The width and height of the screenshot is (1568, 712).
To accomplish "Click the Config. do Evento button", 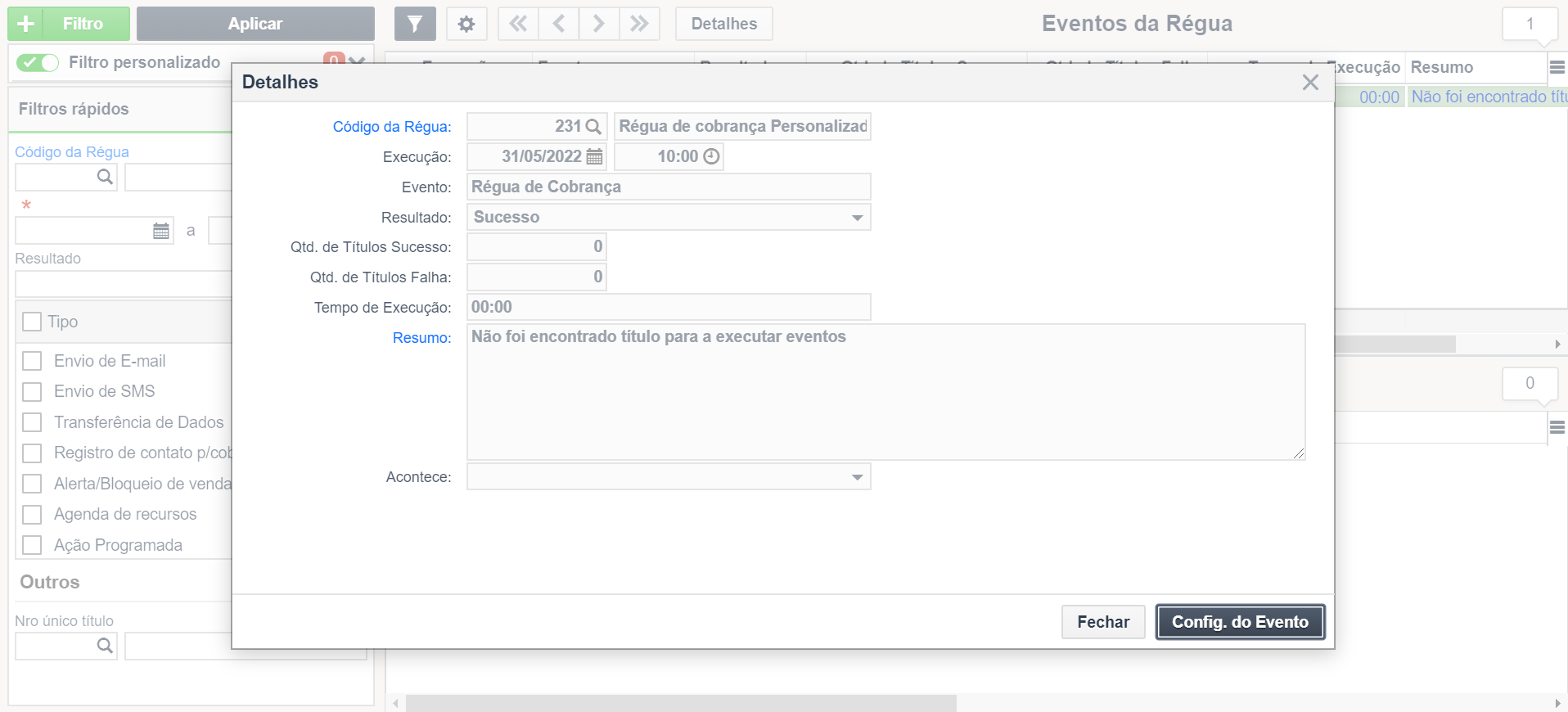I will coord(1239,622).
